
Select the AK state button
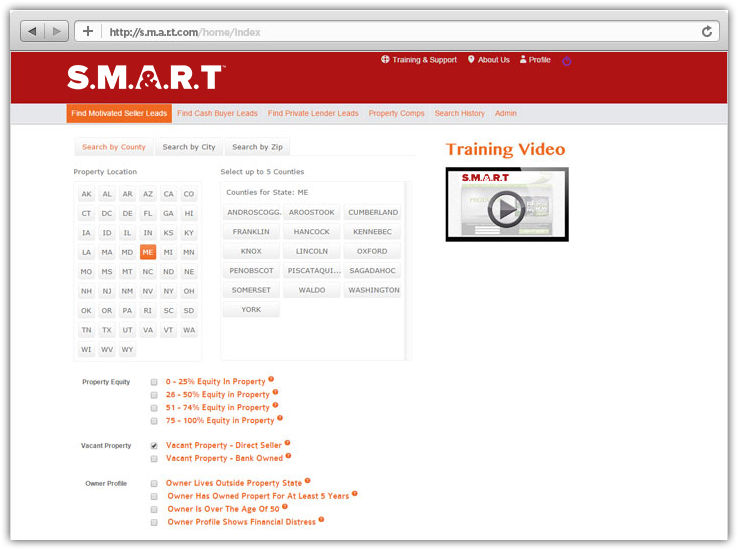(87, 194)
